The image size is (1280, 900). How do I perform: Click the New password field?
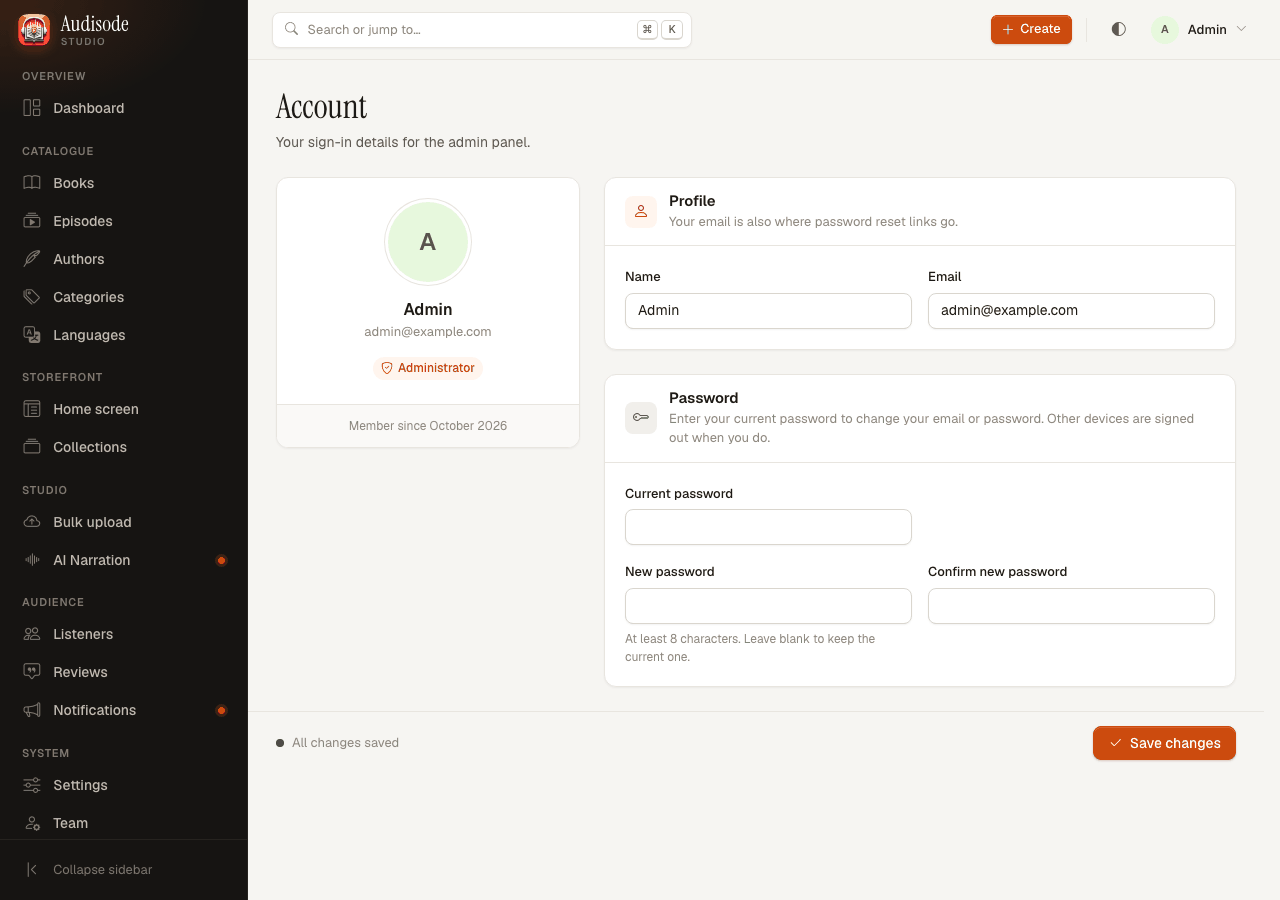(768, 606)
